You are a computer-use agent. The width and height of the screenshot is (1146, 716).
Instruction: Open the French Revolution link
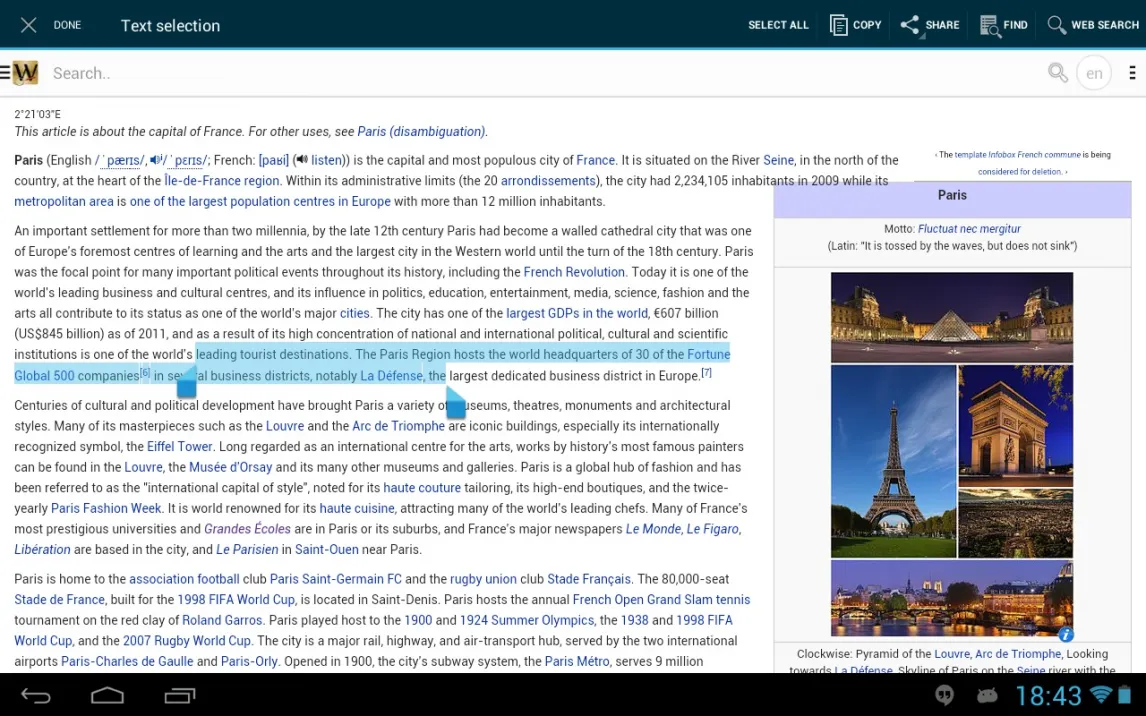click(574, 272)
